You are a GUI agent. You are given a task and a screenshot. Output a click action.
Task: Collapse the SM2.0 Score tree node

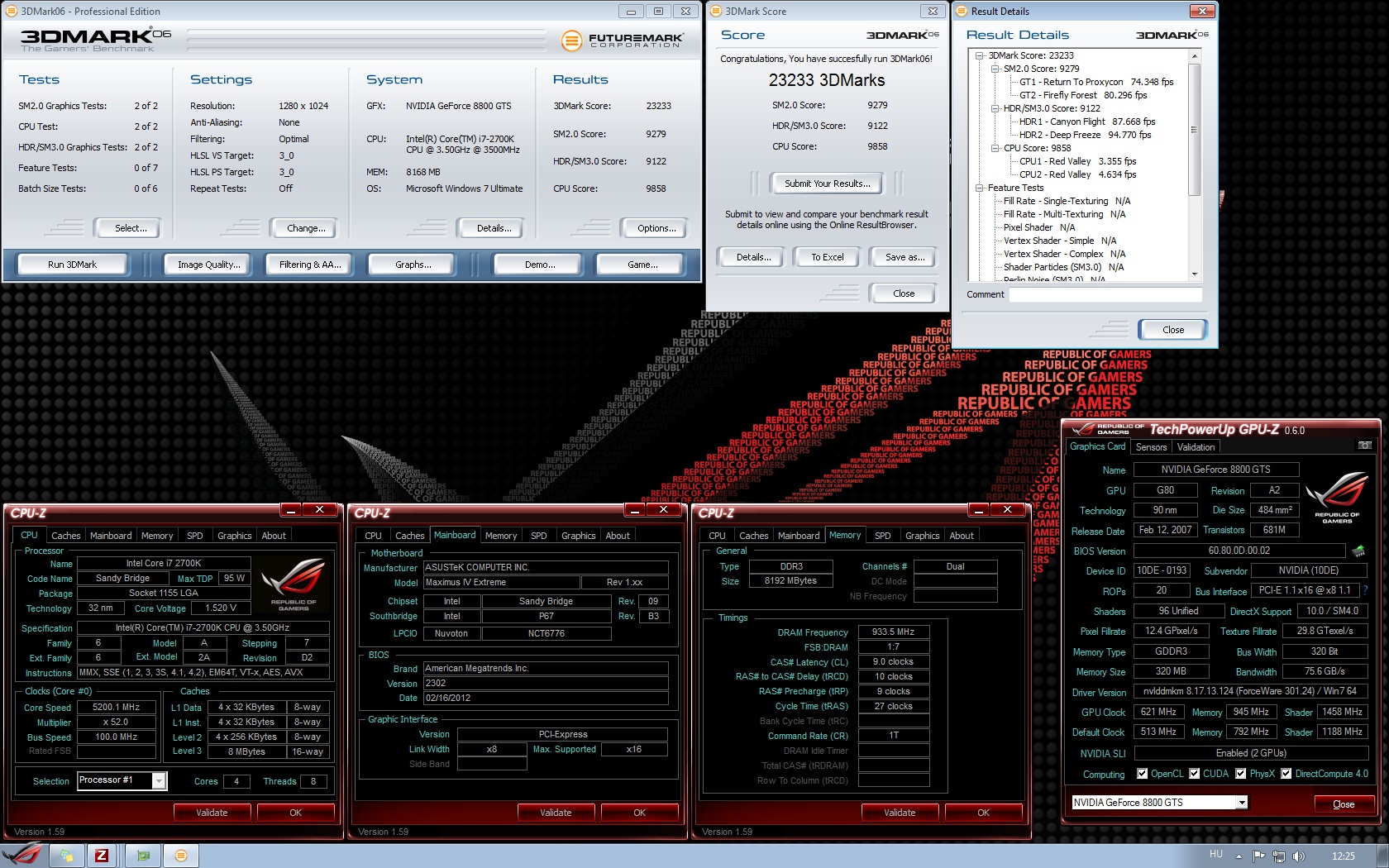995,69
